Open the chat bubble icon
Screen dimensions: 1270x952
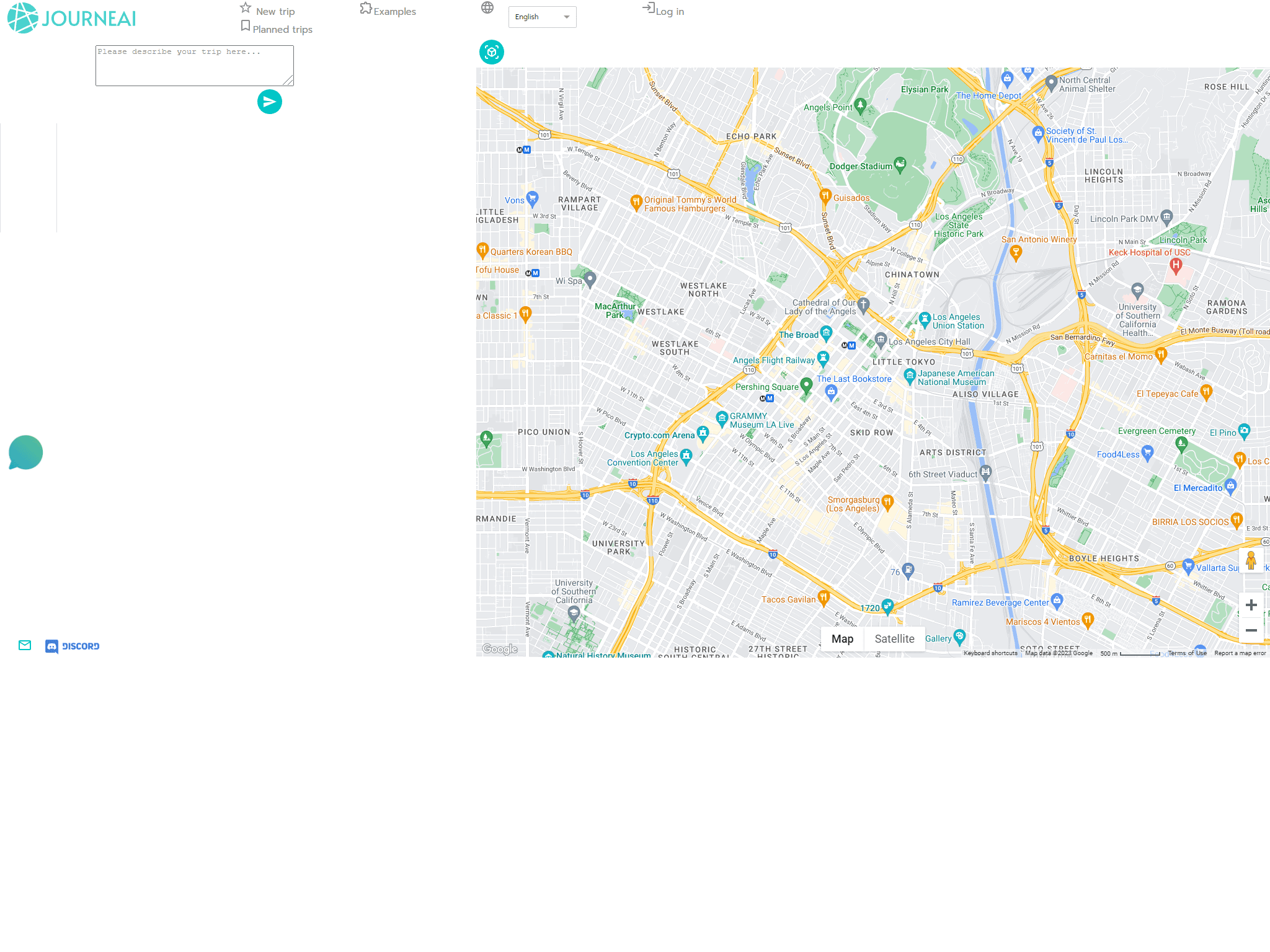(x=25, y=452)
